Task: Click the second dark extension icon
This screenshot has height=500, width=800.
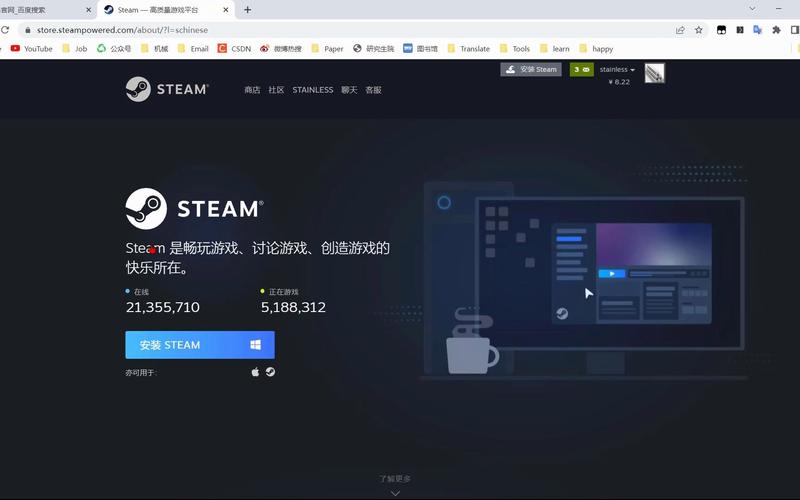Action: 740,30
